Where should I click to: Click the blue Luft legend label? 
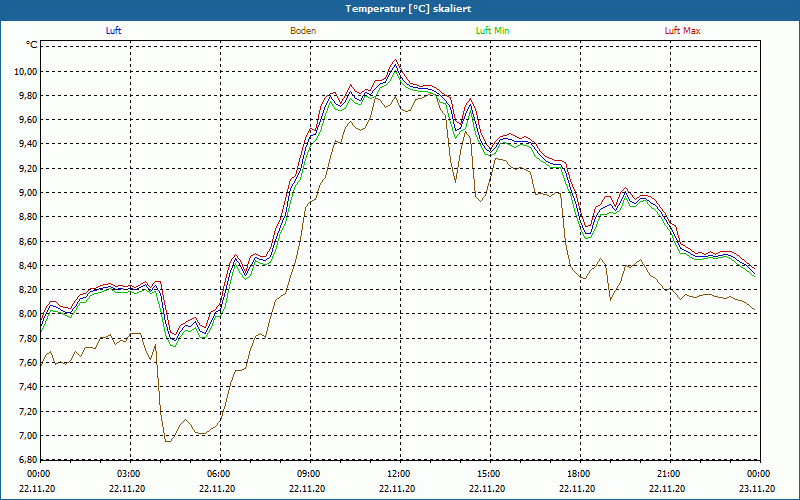113,31
